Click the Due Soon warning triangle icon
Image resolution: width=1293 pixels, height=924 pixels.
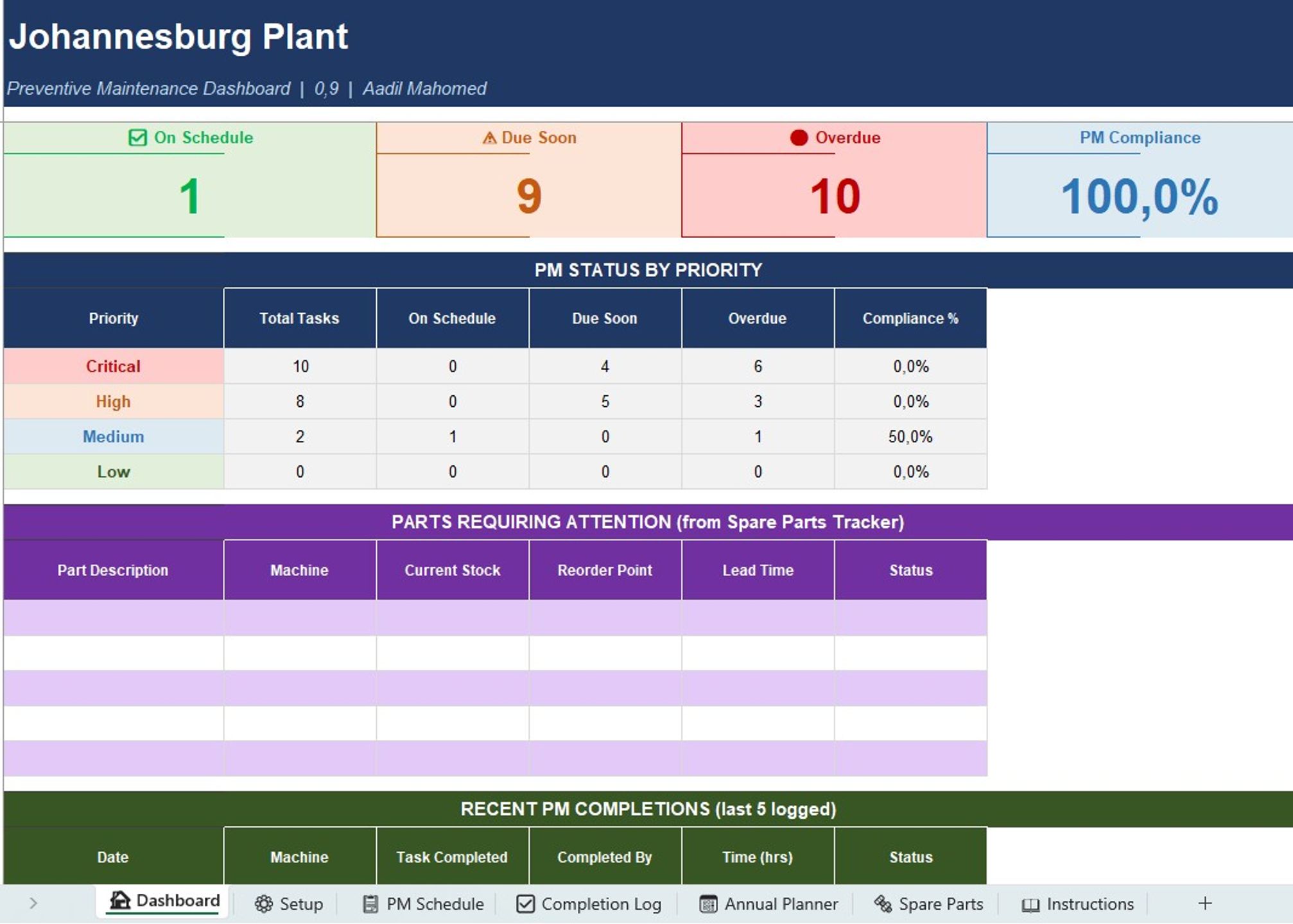tap(489, 138)
